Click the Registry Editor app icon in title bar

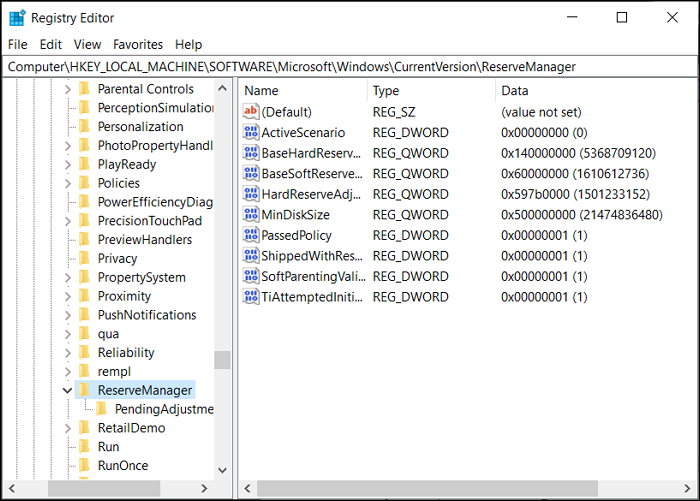[17, 18]
